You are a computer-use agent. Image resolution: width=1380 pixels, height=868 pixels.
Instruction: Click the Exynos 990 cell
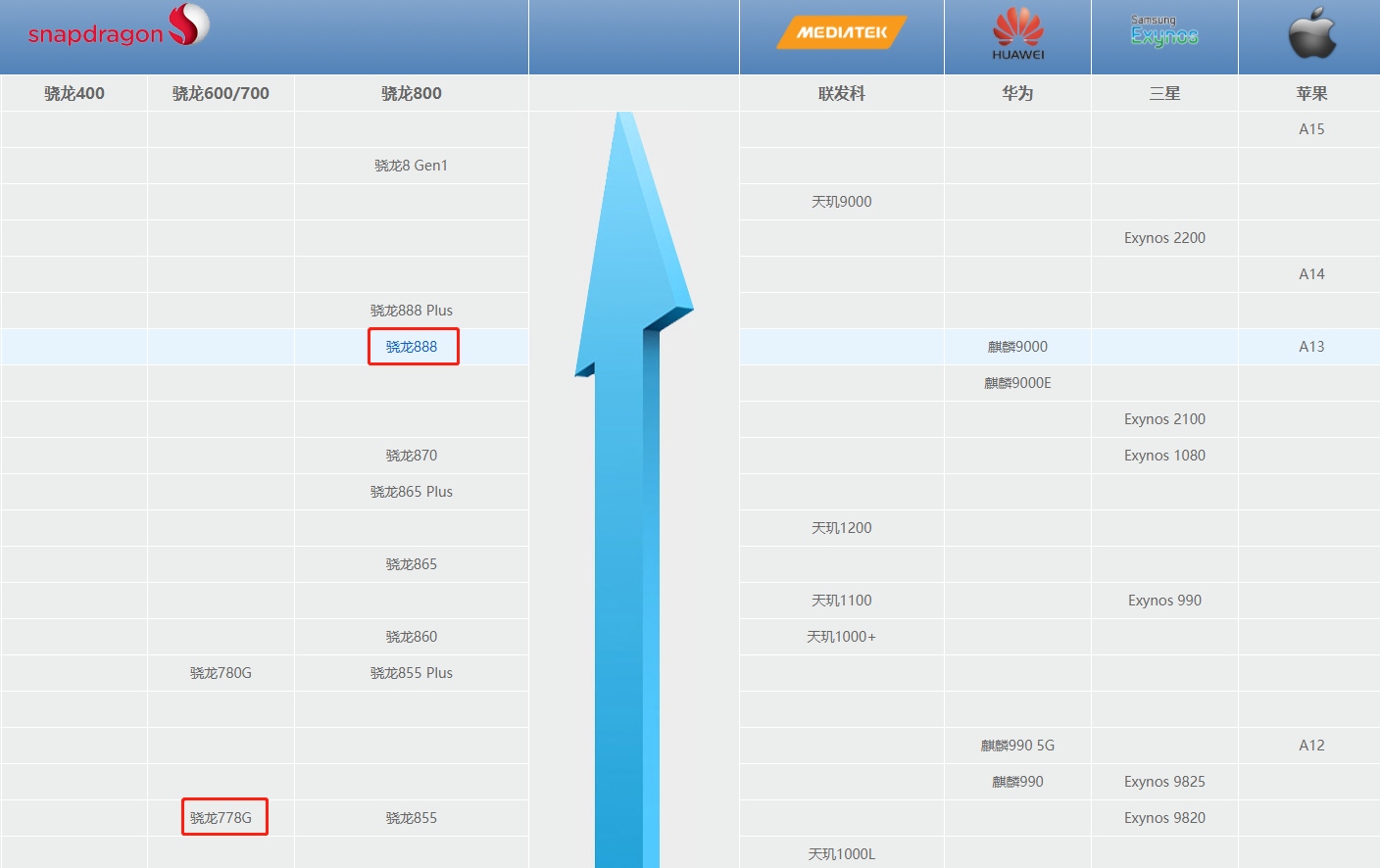(x=1164, y=601)
